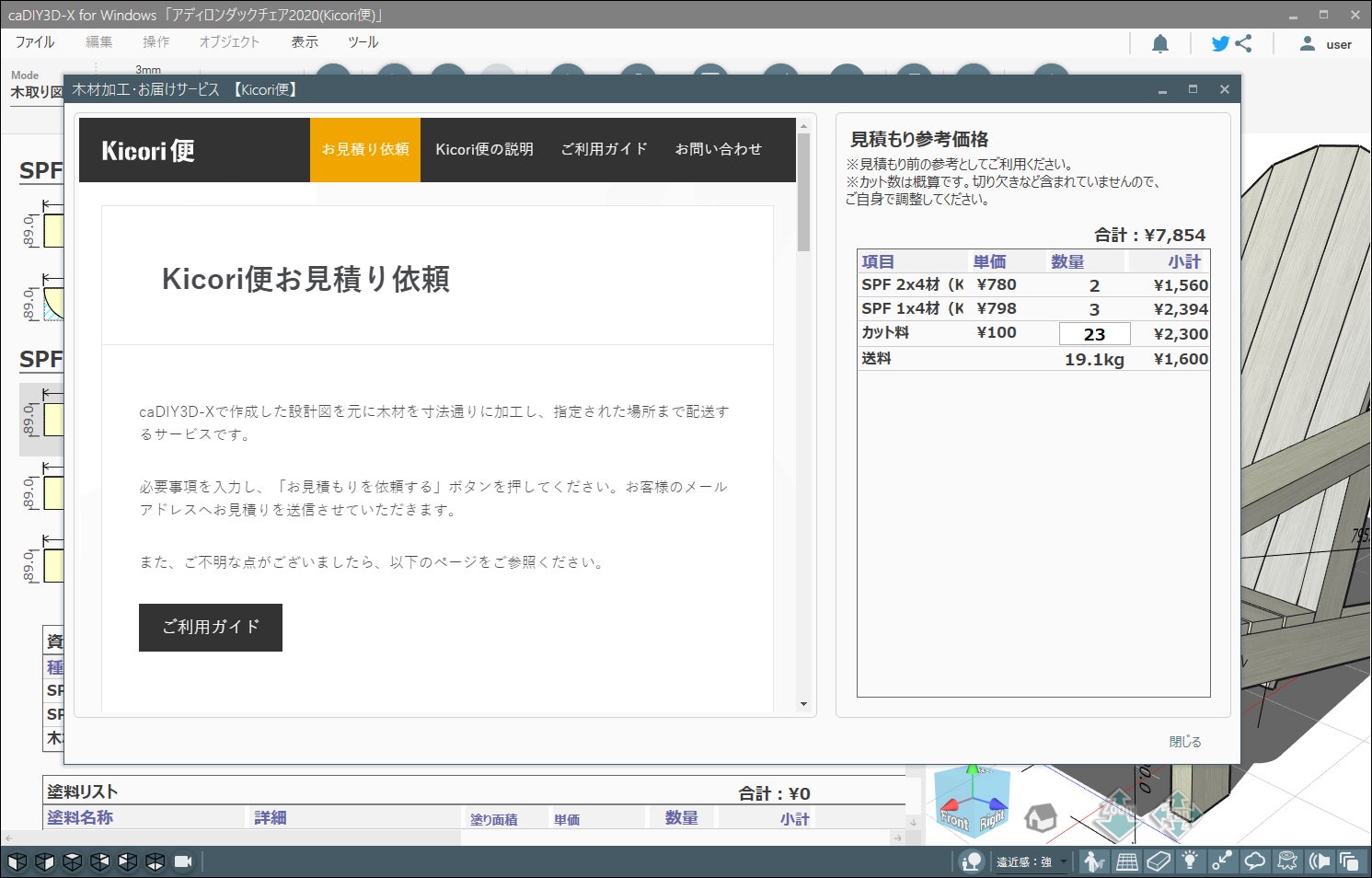This screenshot has width=1372, height=878.
Task: Open the 遠近感 perspective dropdown
Action: (x=1031, y=862)
